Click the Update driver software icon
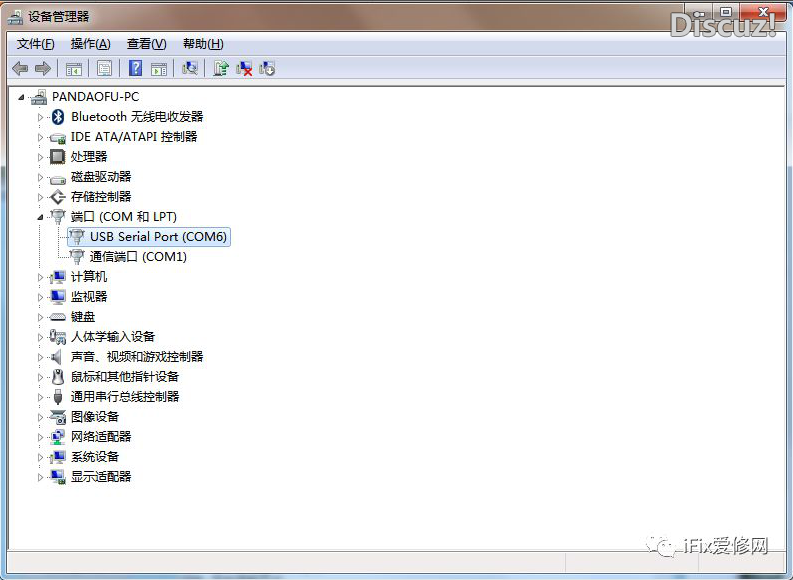Image resolution: width=793 pixels, height=580 pixels. [x=221, y=69]
